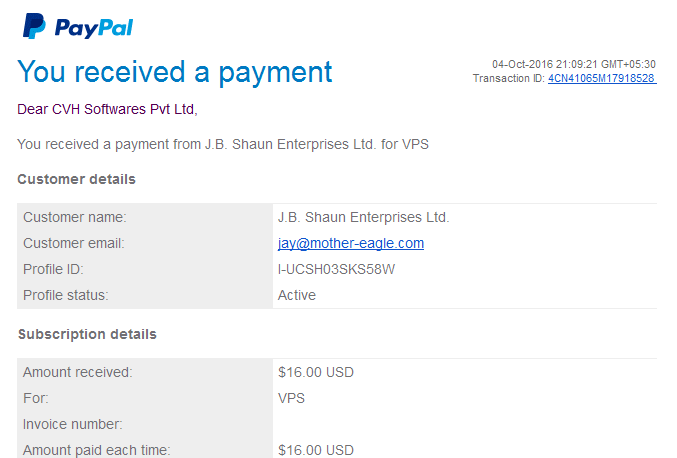This screenshot has width=677, height=458.
Task: Click the payment from J.B. Shaun sentence
Action: 223,144
